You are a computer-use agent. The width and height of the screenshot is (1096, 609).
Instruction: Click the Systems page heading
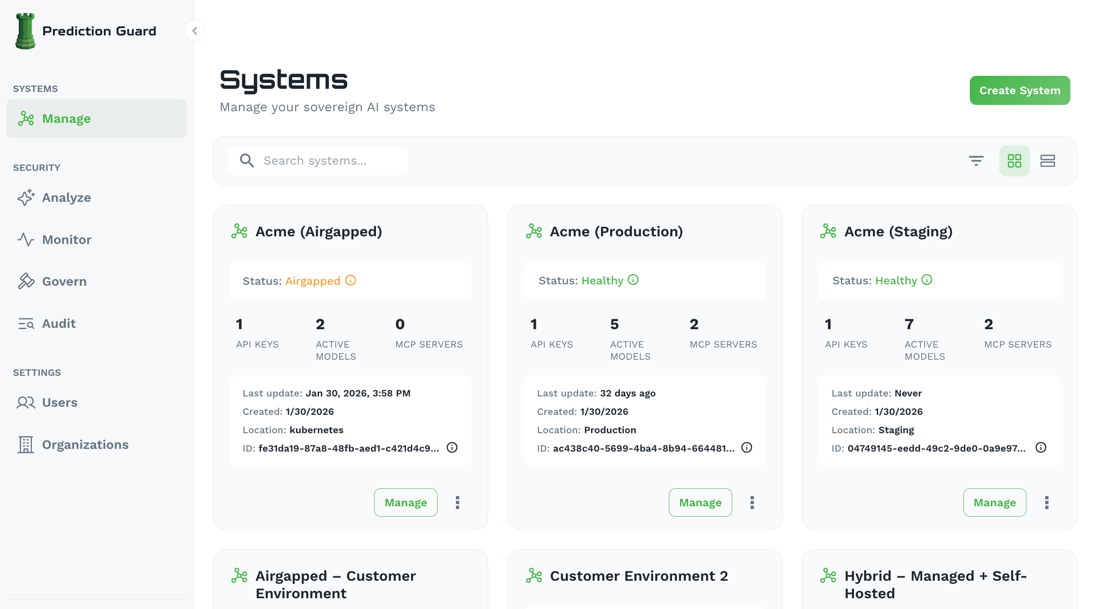click(x=283, y=80)
